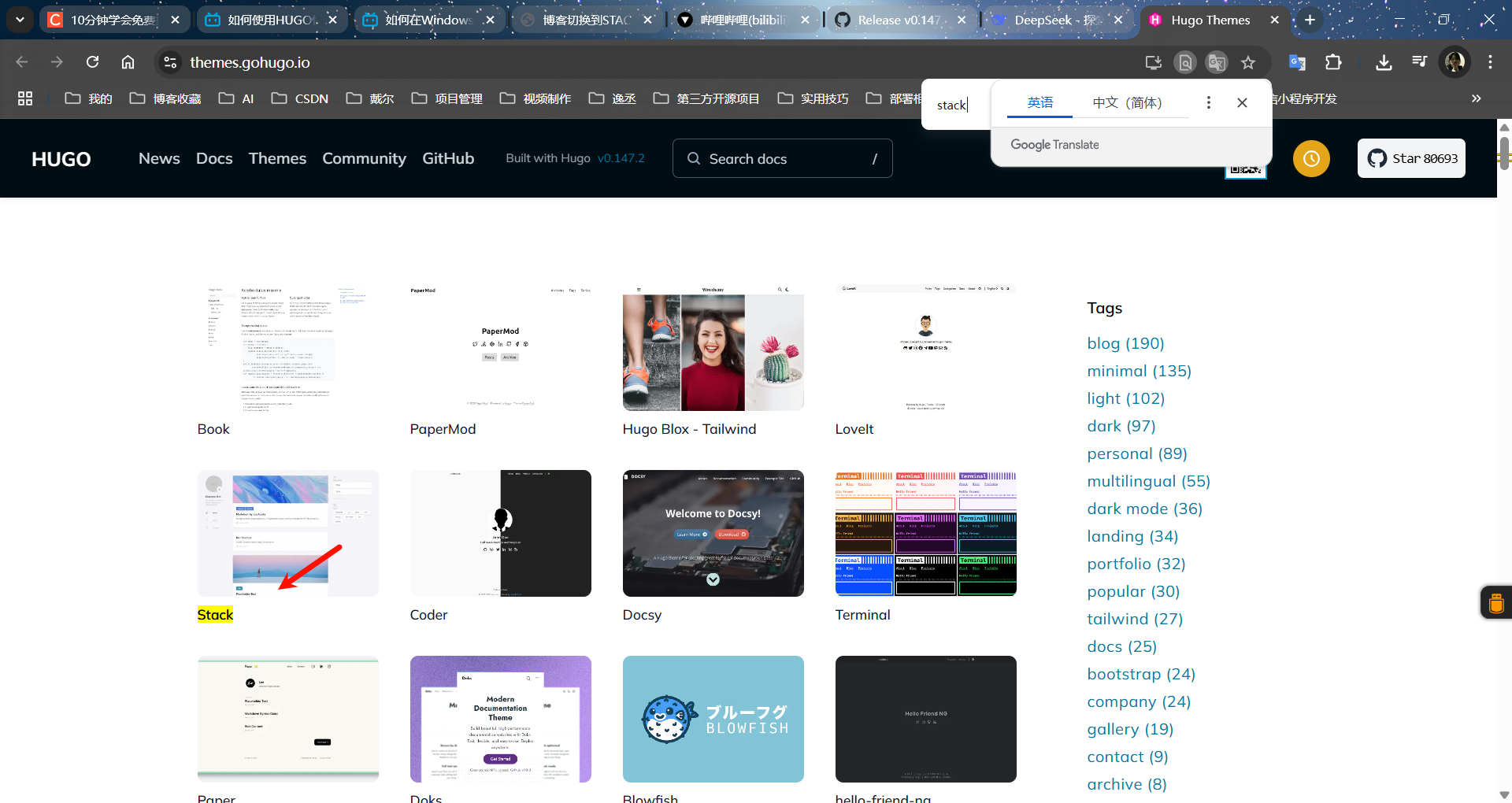Open the translate extension icon
The width and height of the screenshot is (1512, 803).
tap(1297, 62)
